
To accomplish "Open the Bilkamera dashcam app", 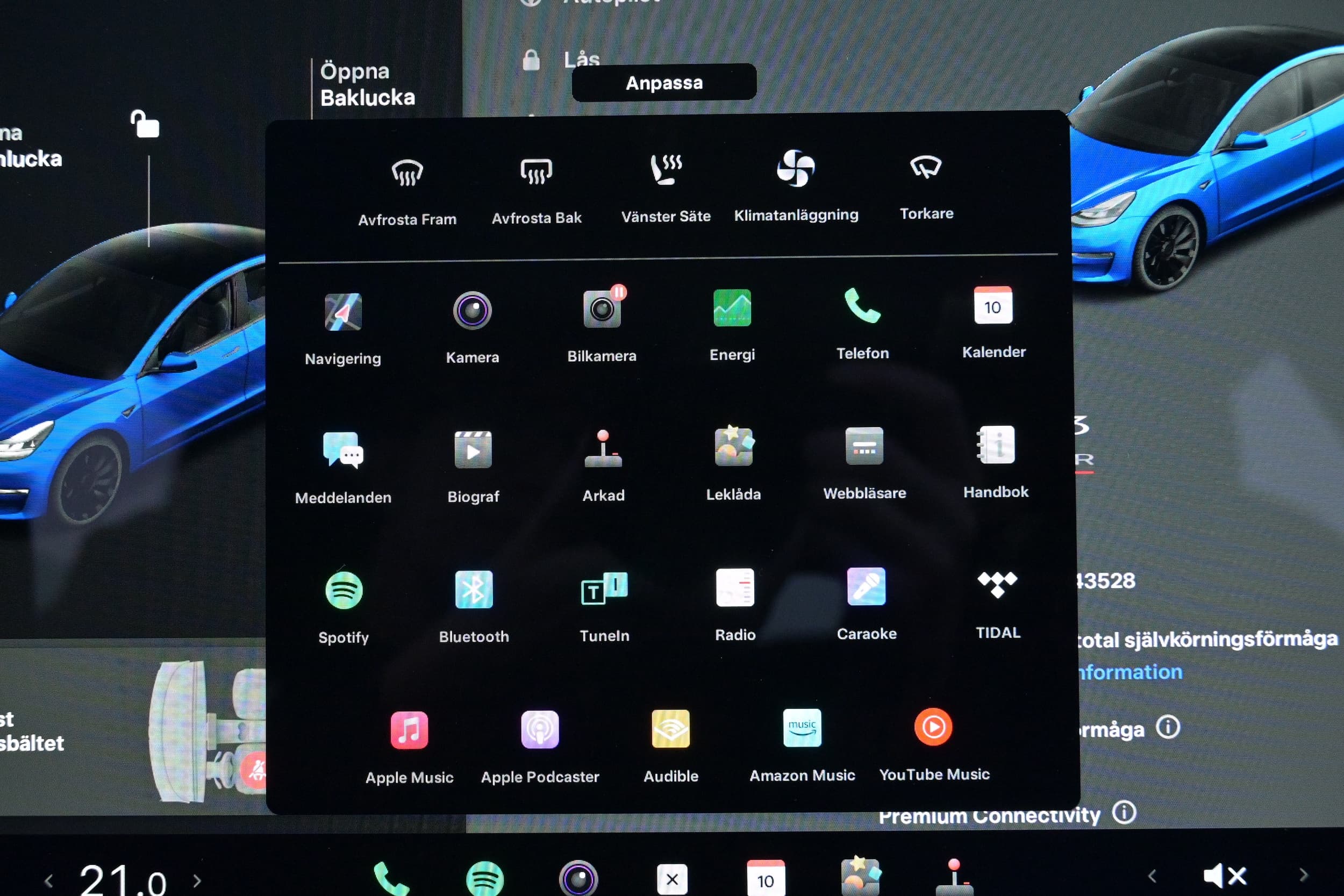I will pos(602,309).
